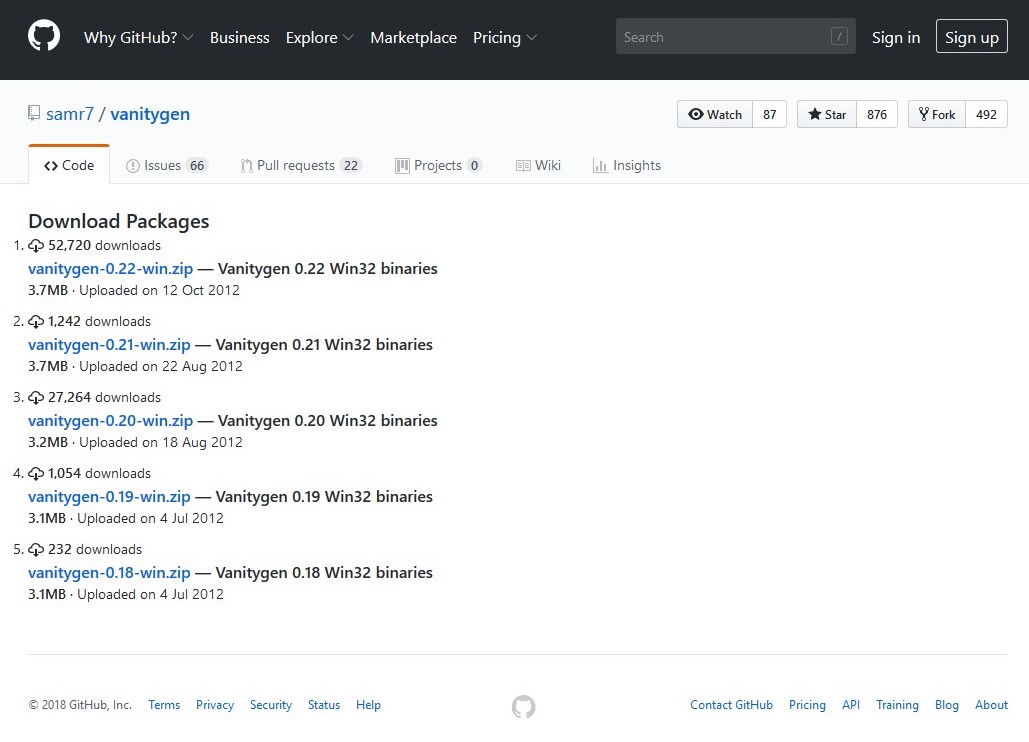The image size is (1029, 742).
Task: Open the Projects tab
Action: point(438,165)
